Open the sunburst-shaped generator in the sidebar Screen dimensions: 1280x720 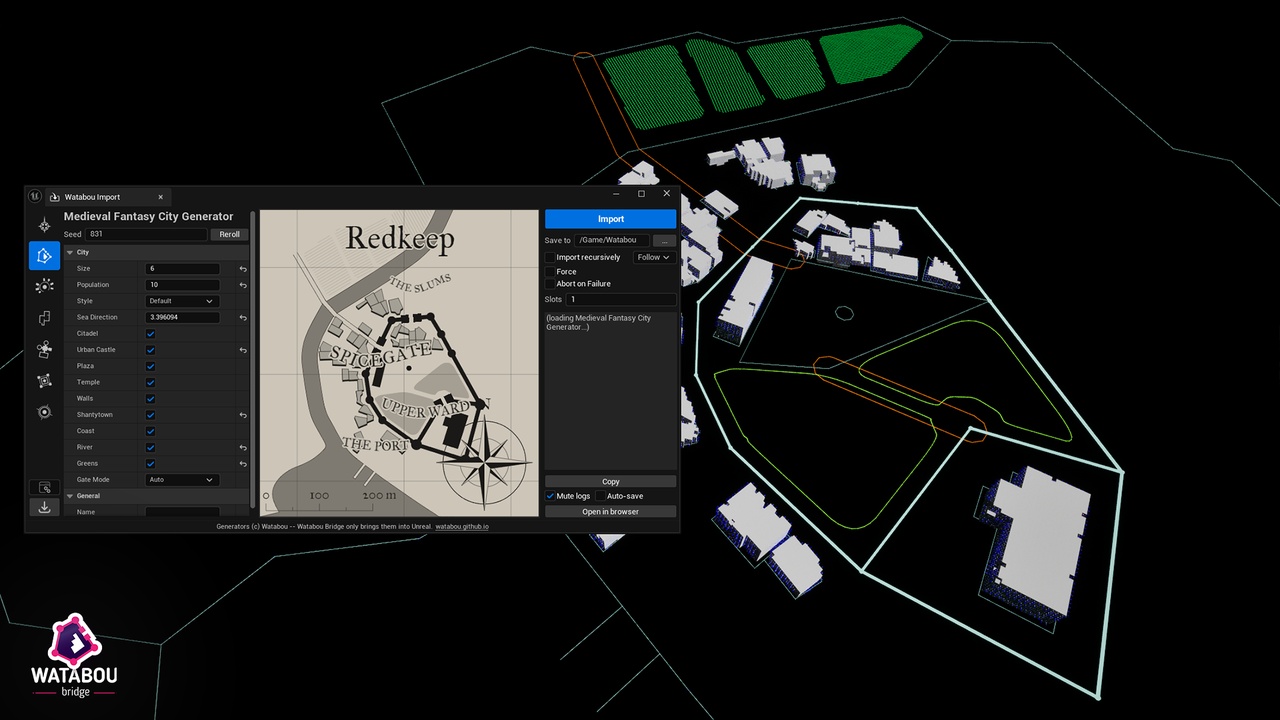(x=44, y=287)
